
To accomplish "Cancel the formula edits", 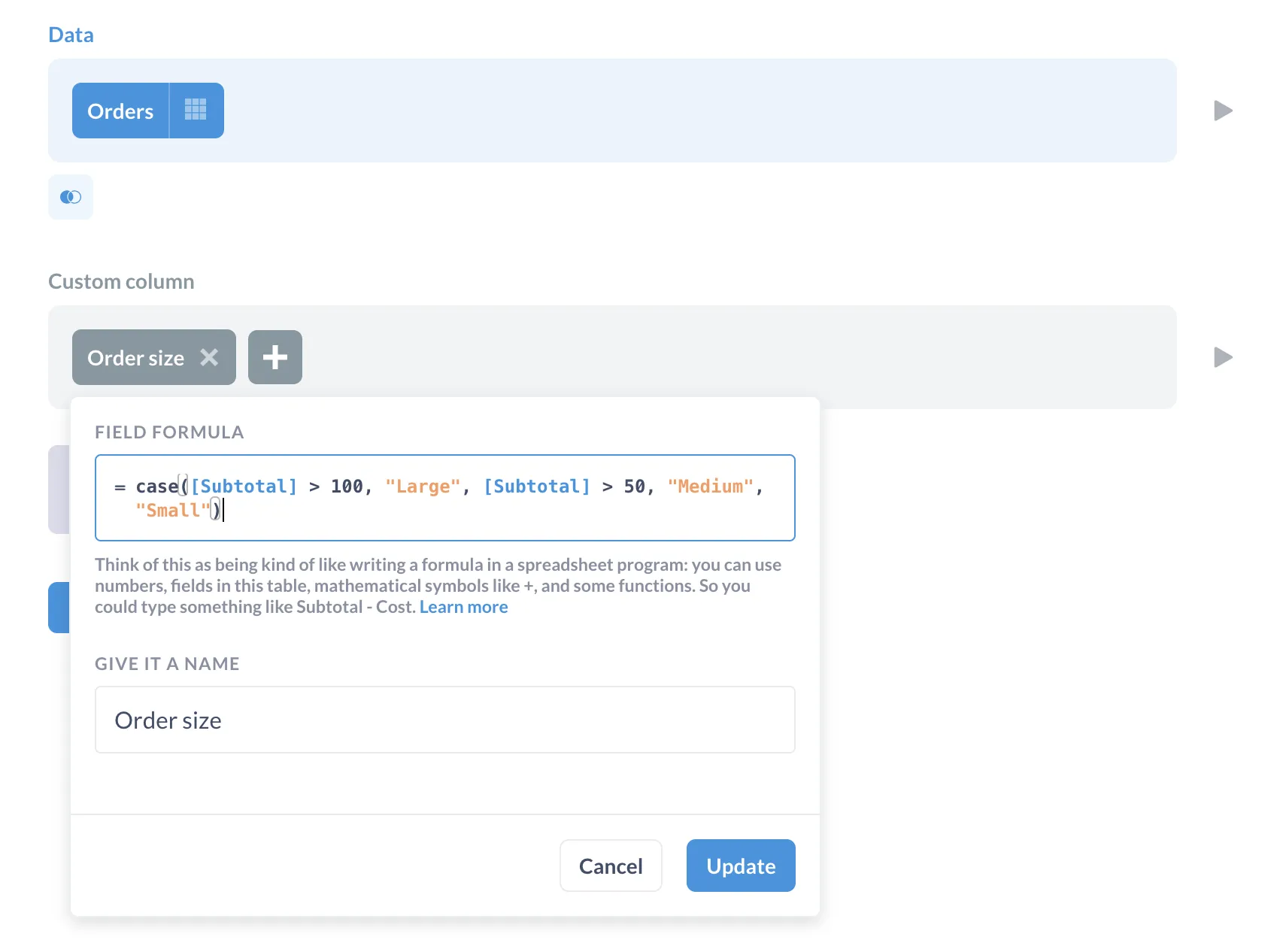I will point(610,866).
